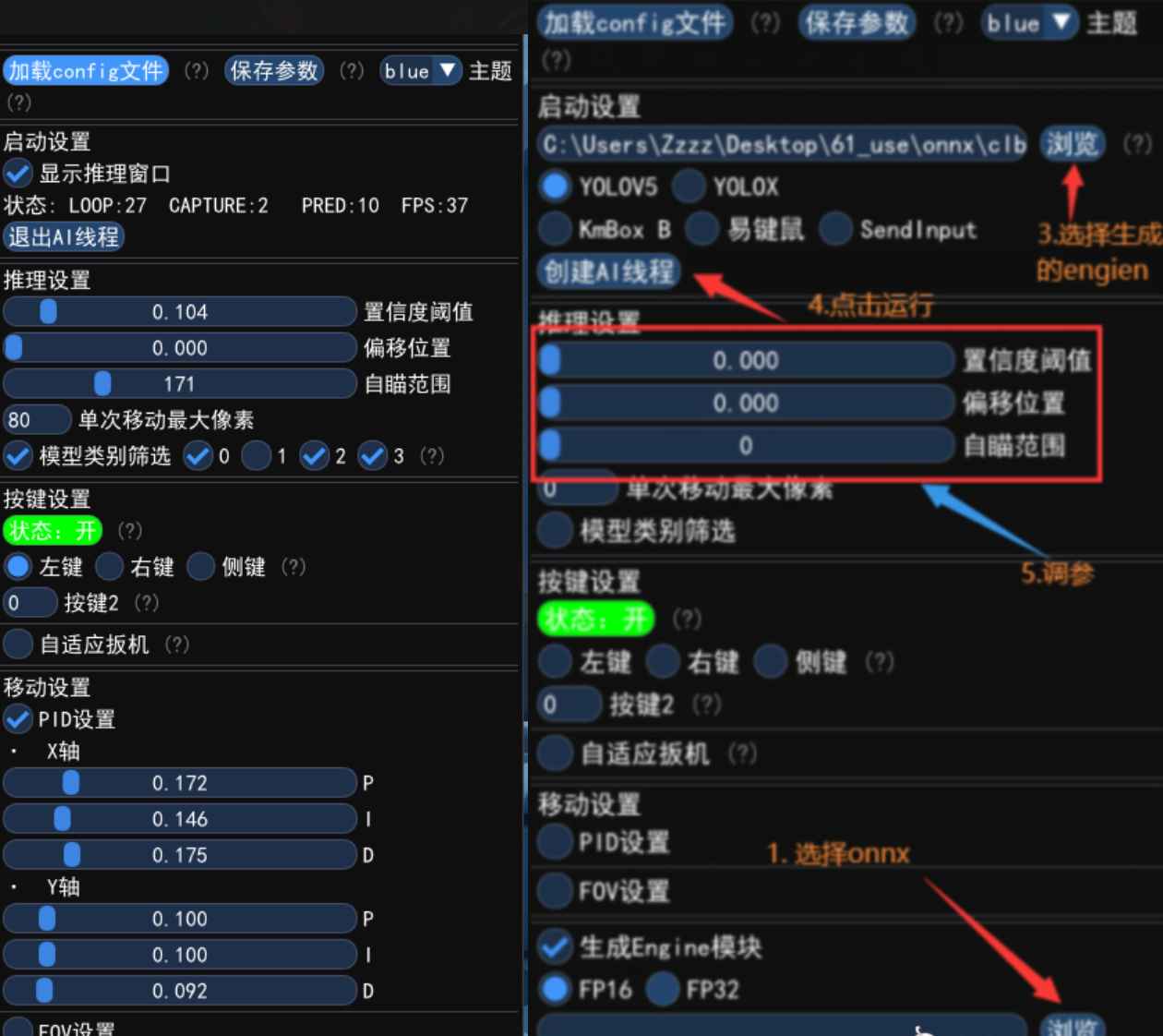The height and width of the screenshot is (1036, 1163).
Task: Select SendInput as the input method
Action: pos(835,230)
